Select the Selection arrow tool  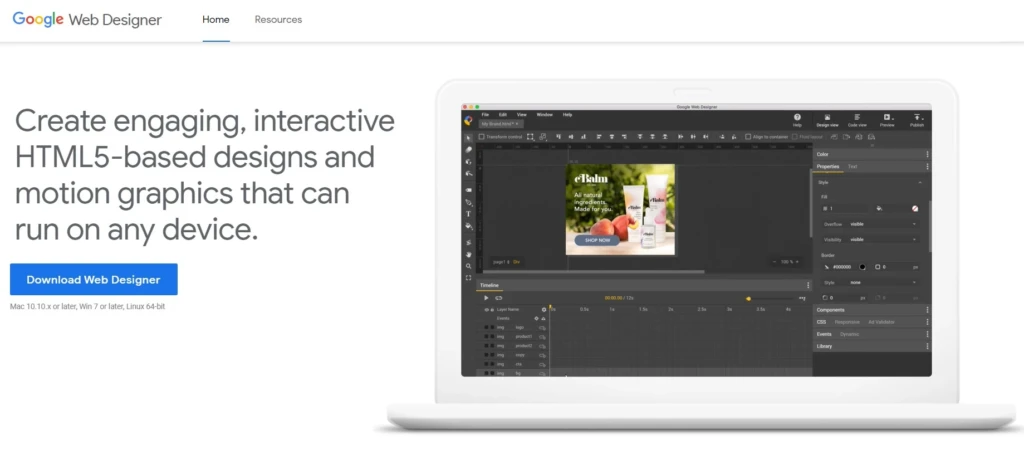[x=468, y=138]
